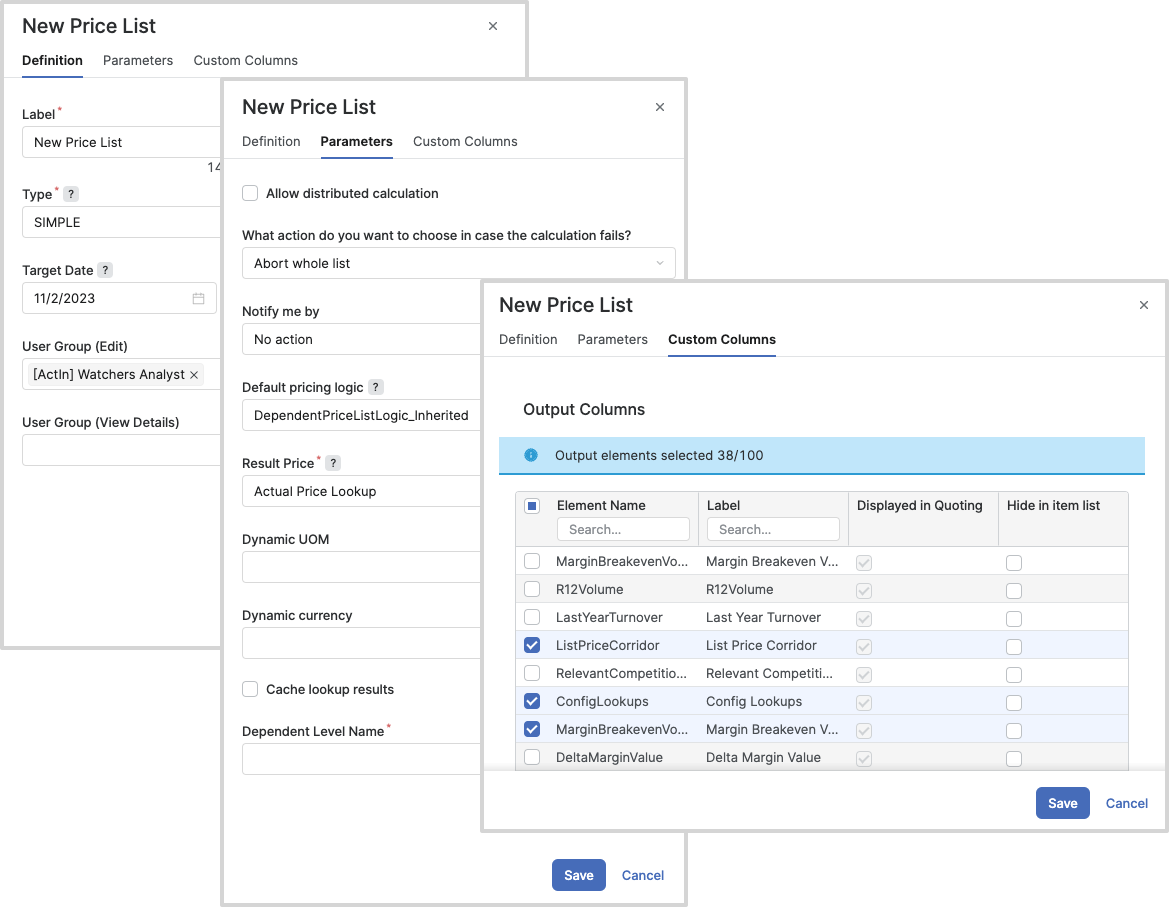The height and width of the screenshot is (907, 1169).
Task: Open the Result Price dropdown
Action: tap(362, 492)
